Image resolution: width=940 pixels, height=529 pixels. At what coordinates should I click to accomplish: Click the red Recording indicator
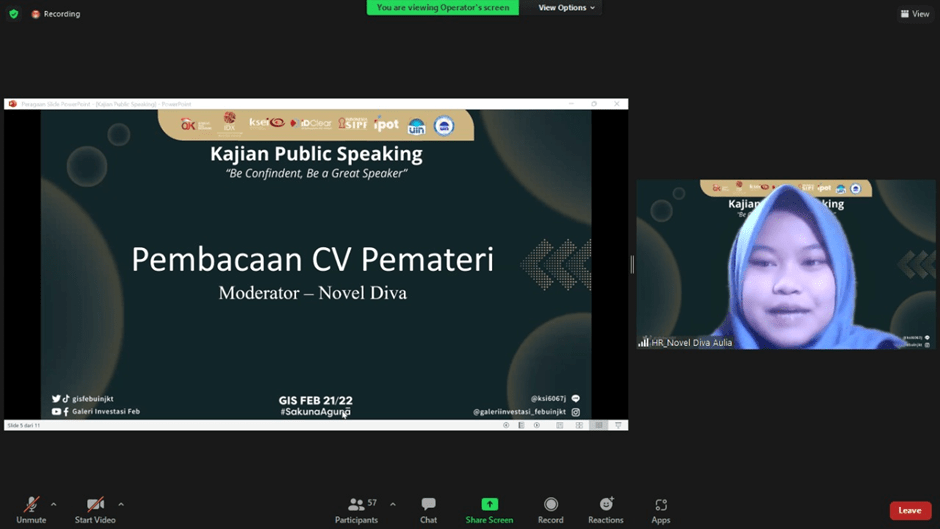(56, 14)
